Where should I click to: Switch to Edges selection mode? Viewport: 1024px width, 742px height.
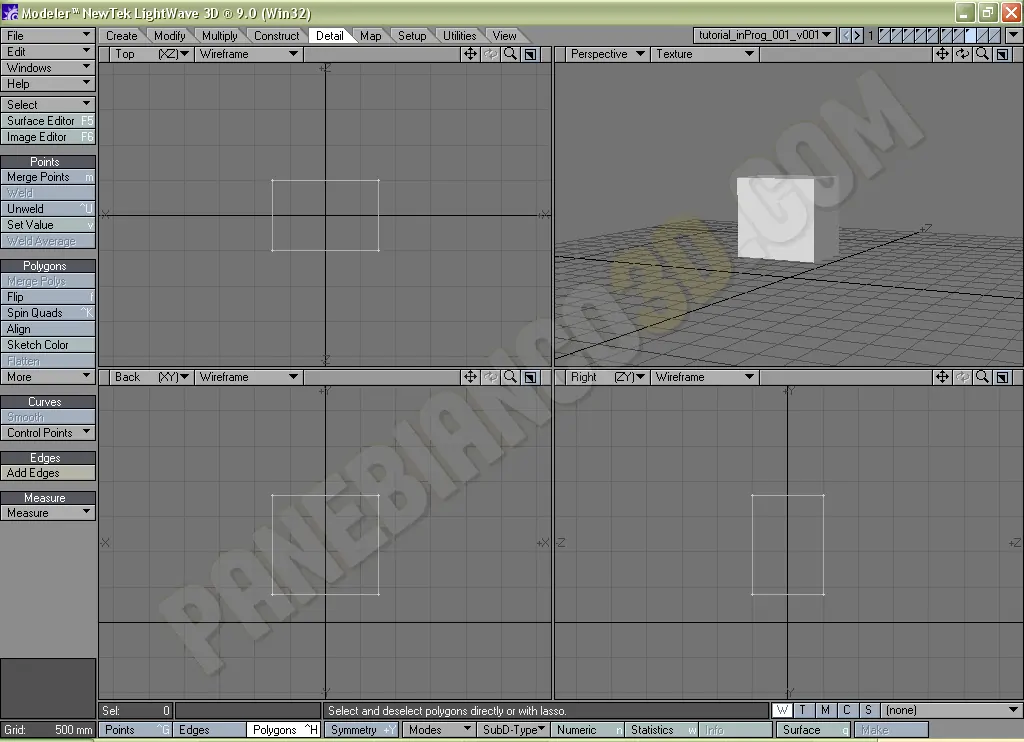pos(209,730)
